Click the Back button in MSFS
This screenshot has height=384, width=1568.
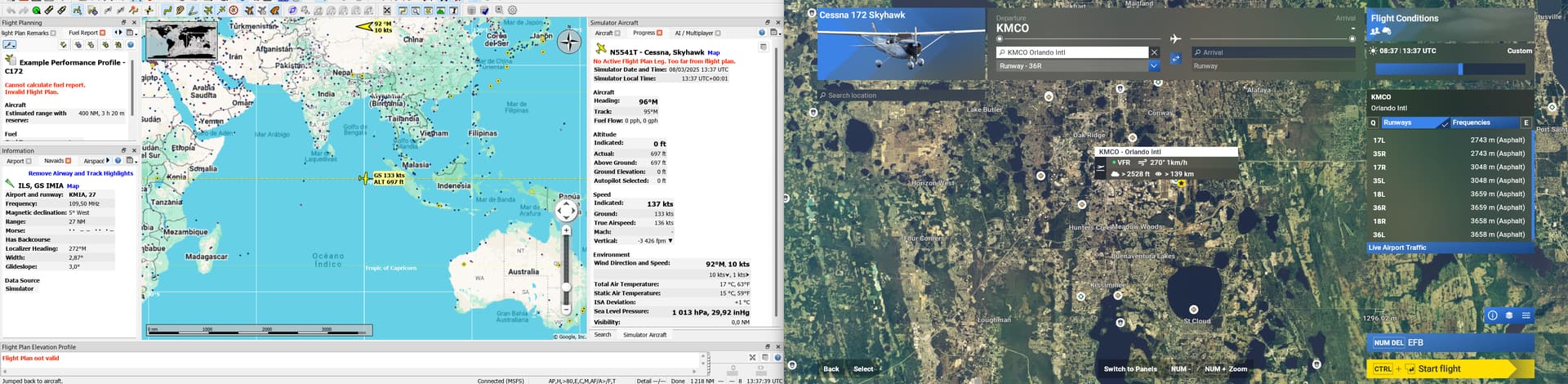pos(831,368)
